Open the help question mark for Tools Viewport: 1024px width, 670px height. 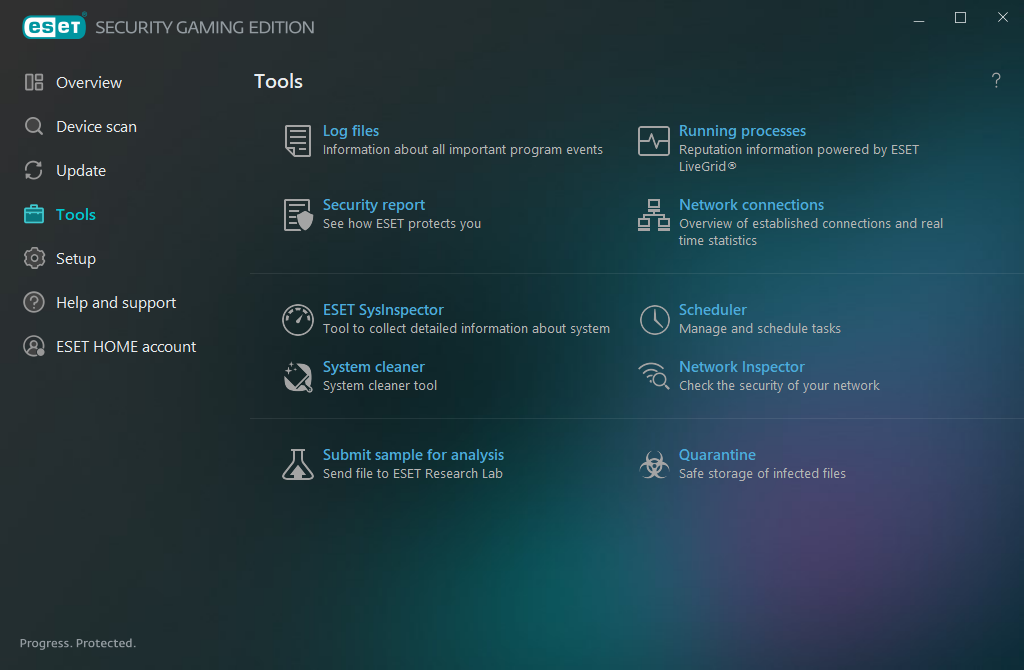coord(996,80)
